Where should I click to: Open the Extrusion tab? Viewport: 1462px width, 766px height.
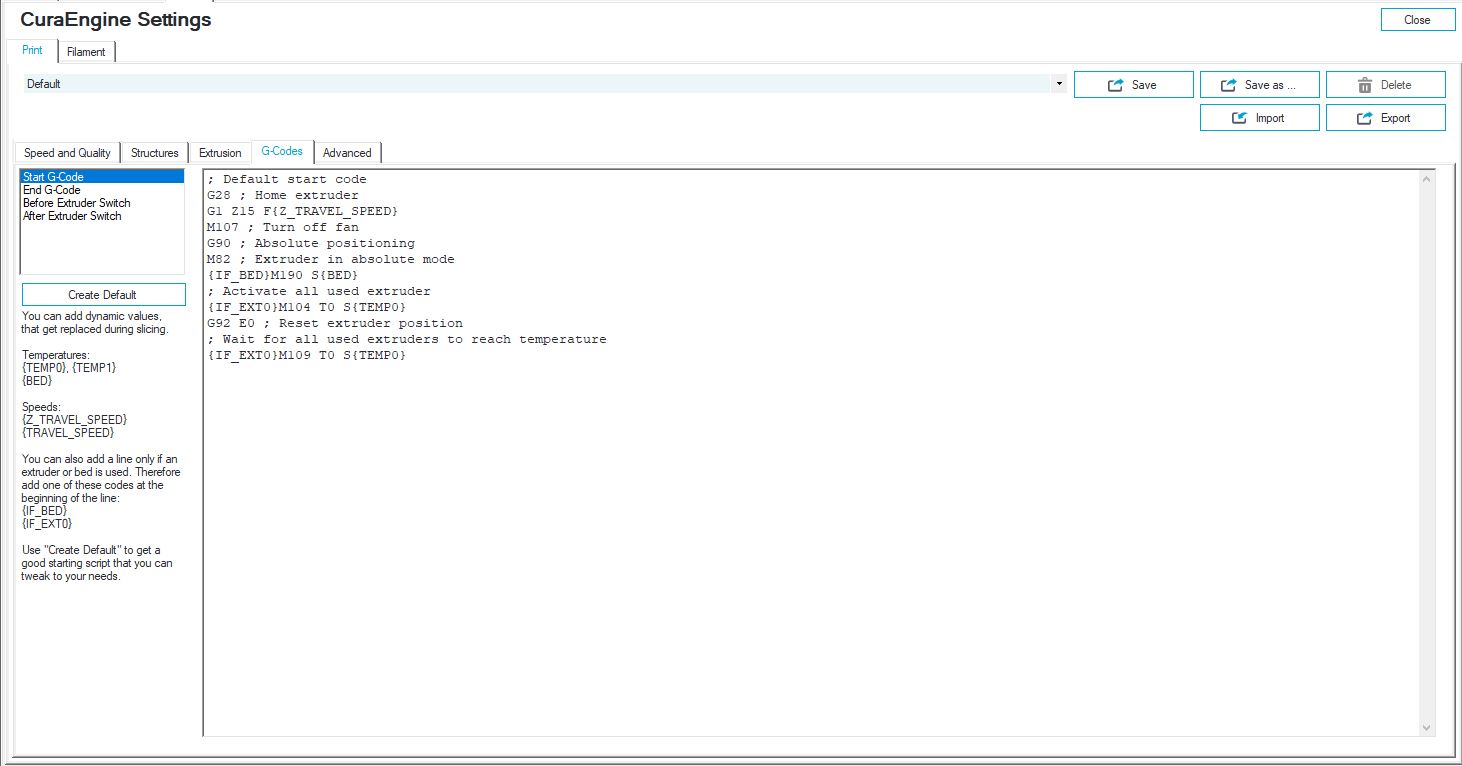pos(220,153)
